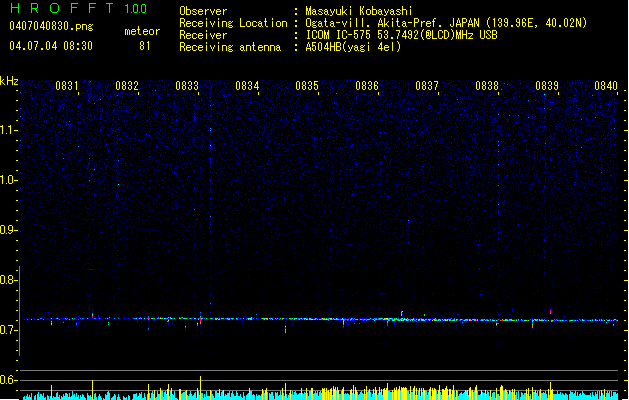
Task: Click the ICOM IC-575 receiver text
Action: (x=401, y=35)
